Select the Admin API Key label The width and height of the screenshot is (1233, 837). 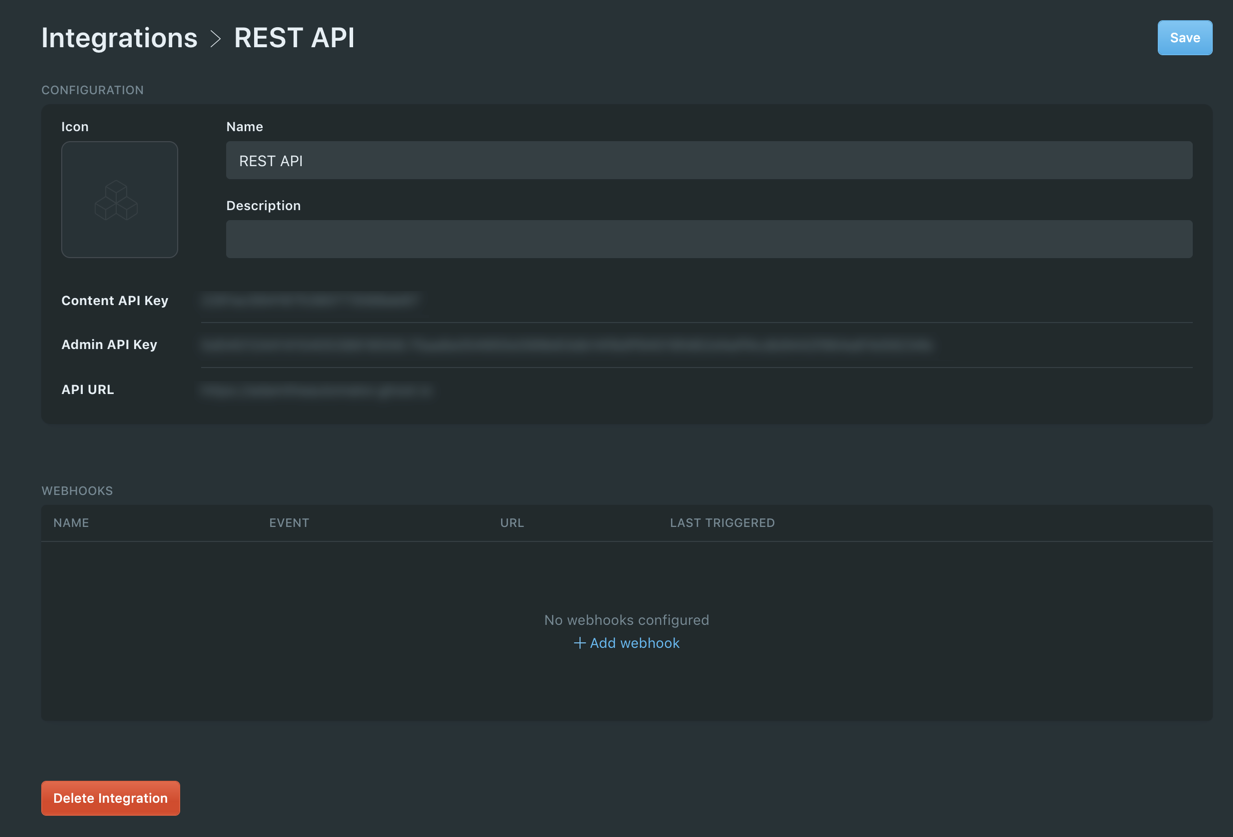(109, 344)
